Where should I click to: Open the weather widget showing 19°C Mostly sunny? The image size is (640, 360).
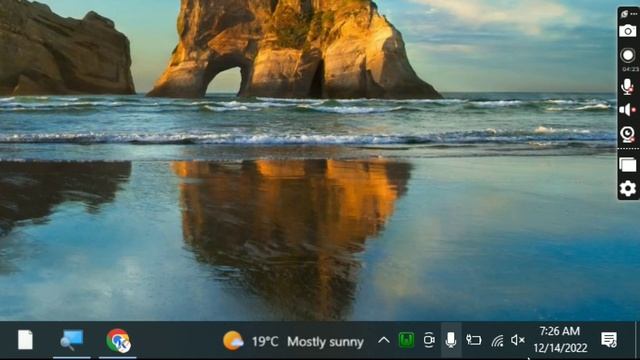tap(293, 341)
